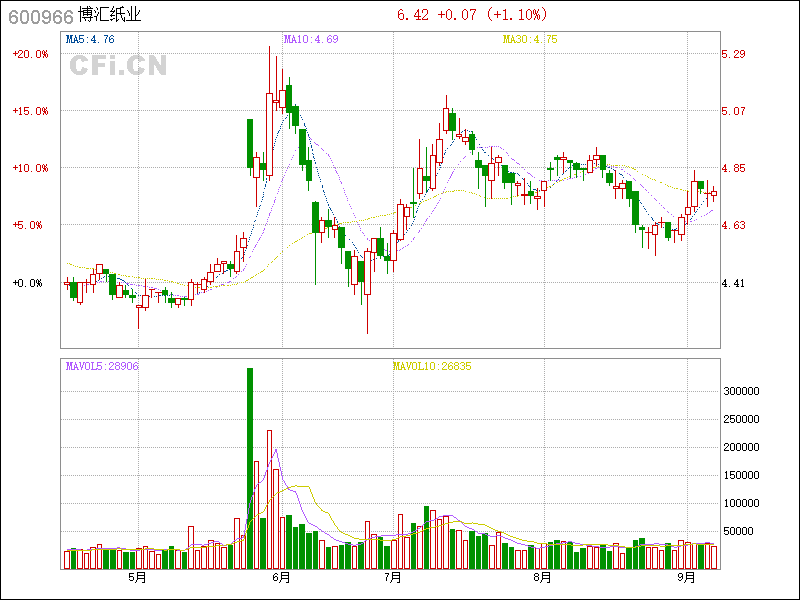Image resolution: width=800 pixels, height=600 pixels.
Task: Select the MA30:4.75 indicator label
Action: click(529, 40)
